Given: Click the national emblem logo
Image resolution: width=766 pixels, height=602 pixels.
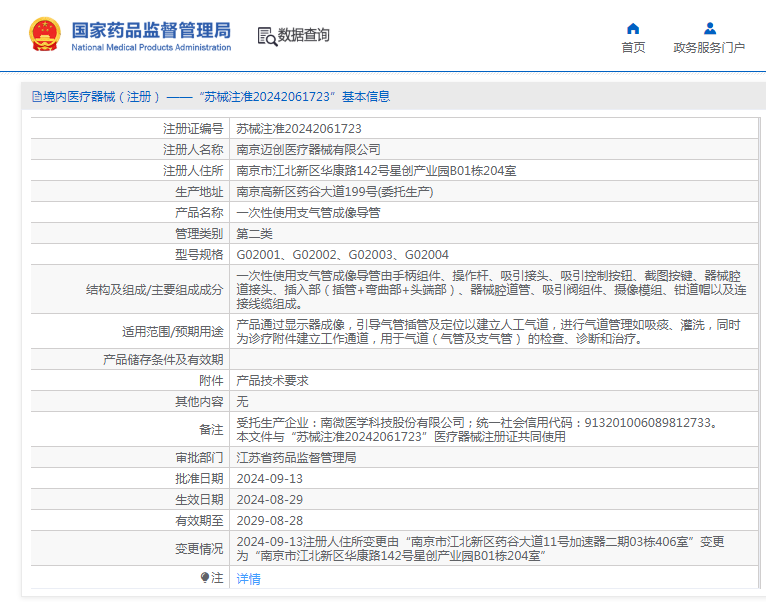Looking at the screenshot, I should click(x=44, y=35).
